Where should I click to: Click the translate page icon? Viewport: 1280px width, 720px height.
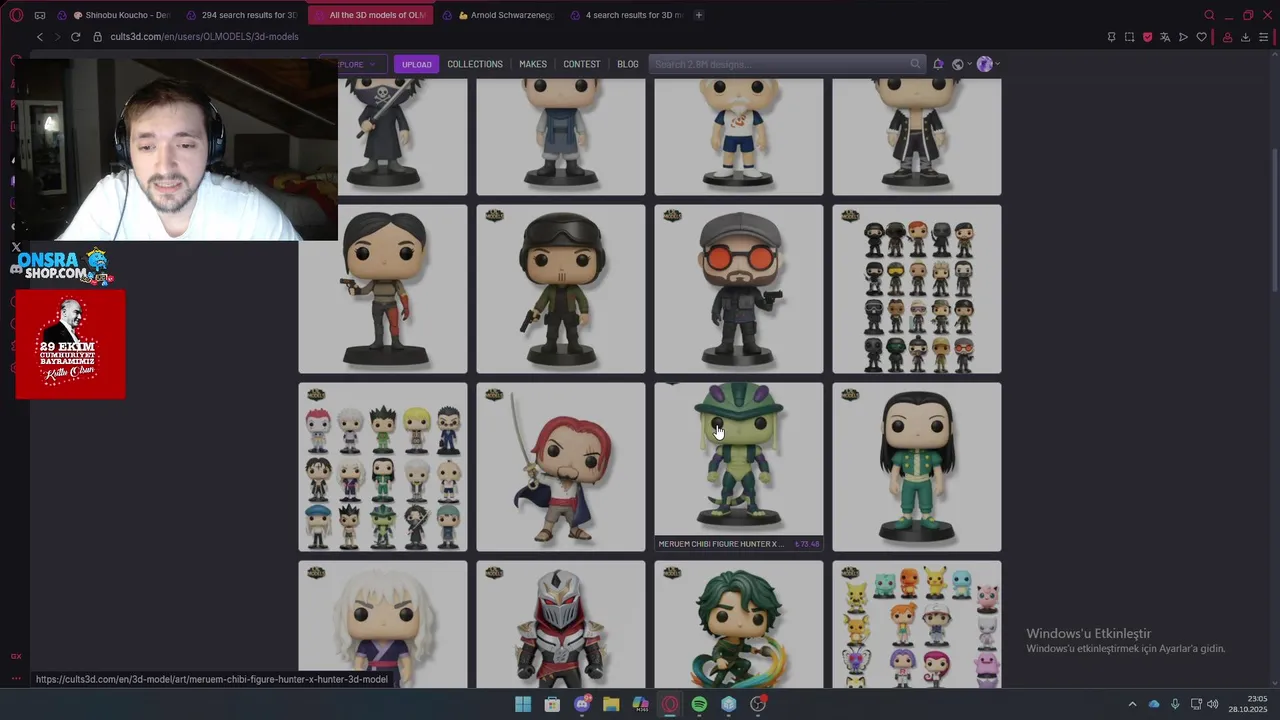click(1165, 37)
